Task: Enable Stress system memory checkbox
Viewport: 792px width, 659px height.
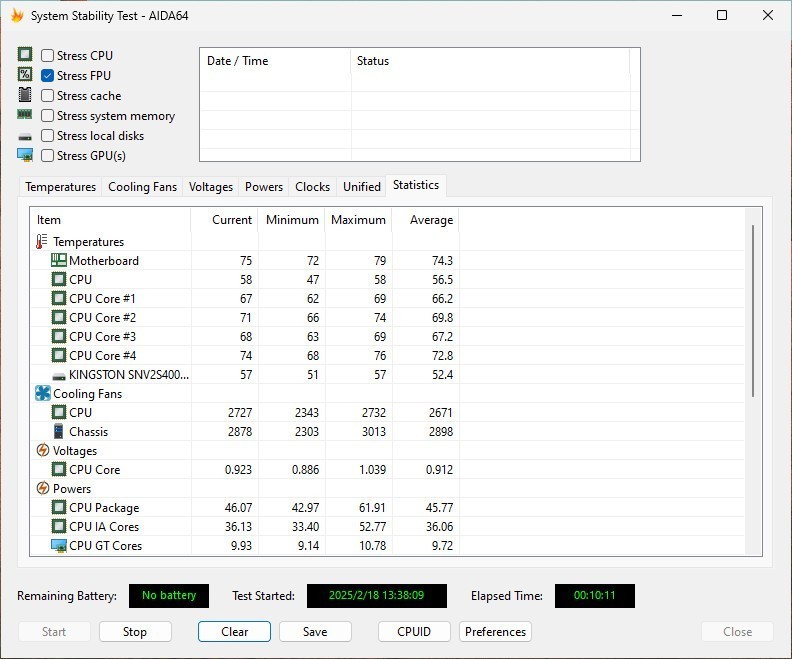Action: coord(48,116)
